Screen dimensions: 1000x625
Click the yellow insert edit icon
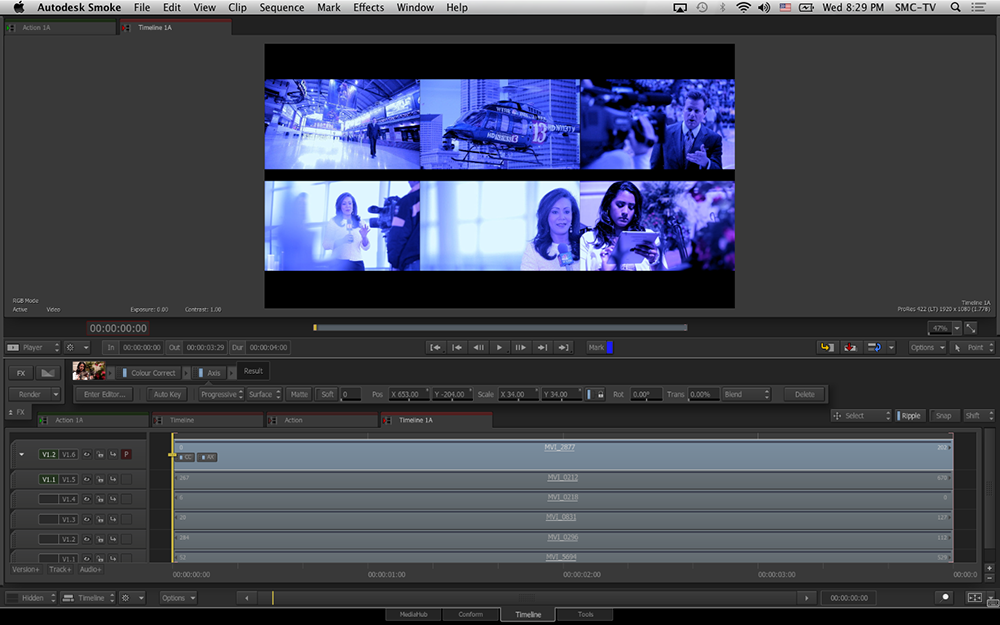(827, 347)
